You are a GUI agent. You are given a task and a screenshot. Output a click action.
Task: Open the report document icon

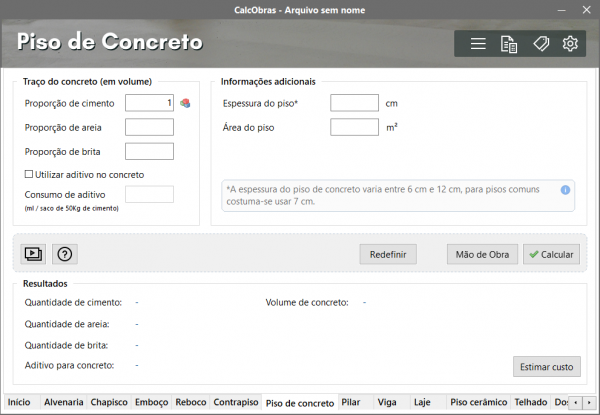509,44
